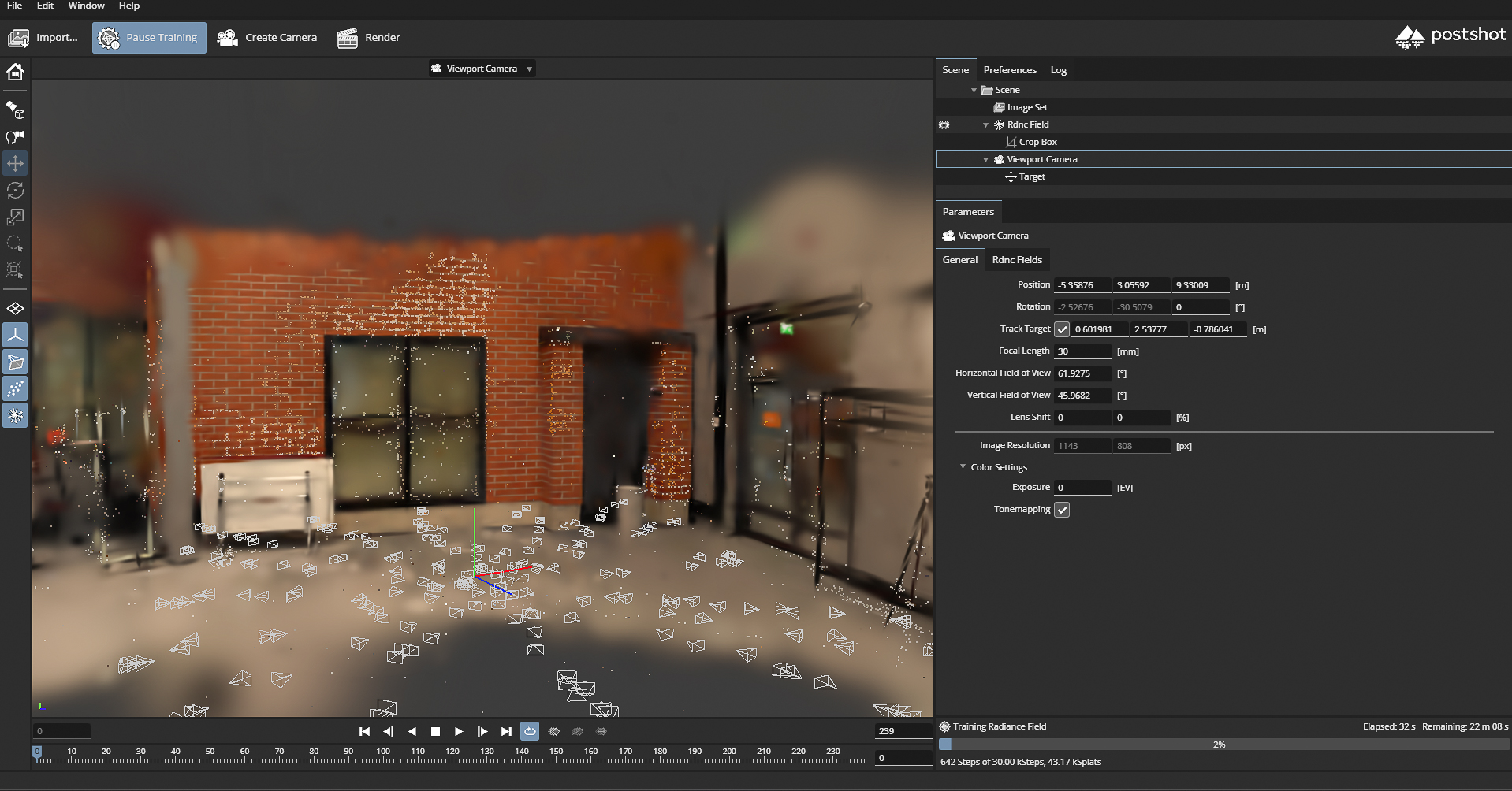Collapse the Color Settings section
The image size is (1512, 791).
pyautogui.click(x=963, y=467)
